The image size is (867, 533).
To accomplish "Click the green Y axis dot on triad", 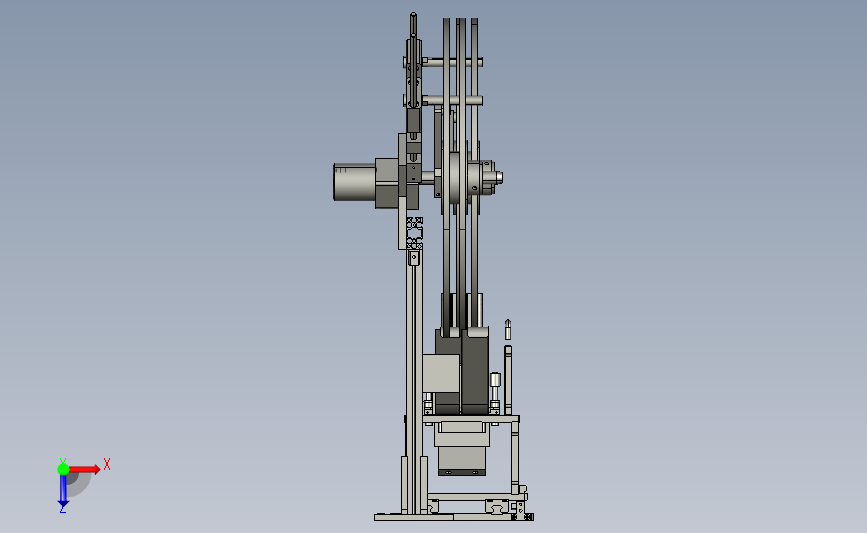I will coord(63,469).
